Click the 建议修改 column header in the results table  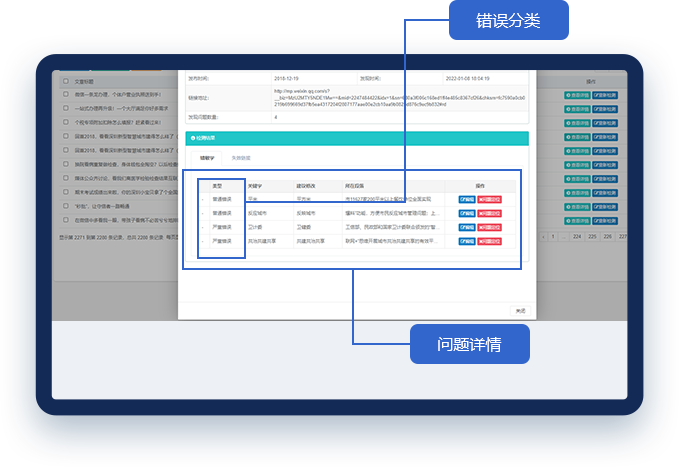coord(306,186)
